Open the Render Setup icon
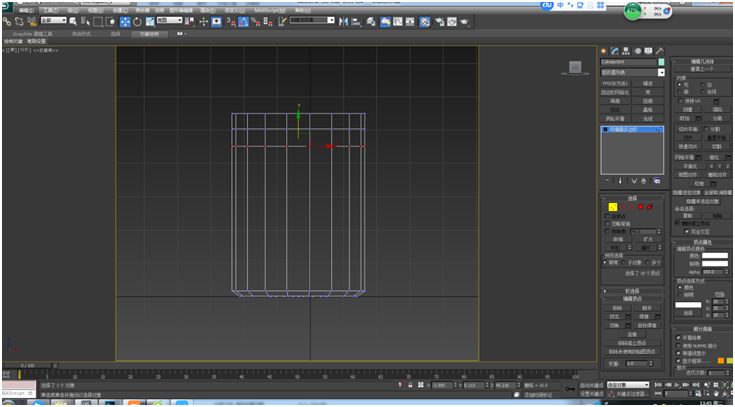 (x=439, y=21)
